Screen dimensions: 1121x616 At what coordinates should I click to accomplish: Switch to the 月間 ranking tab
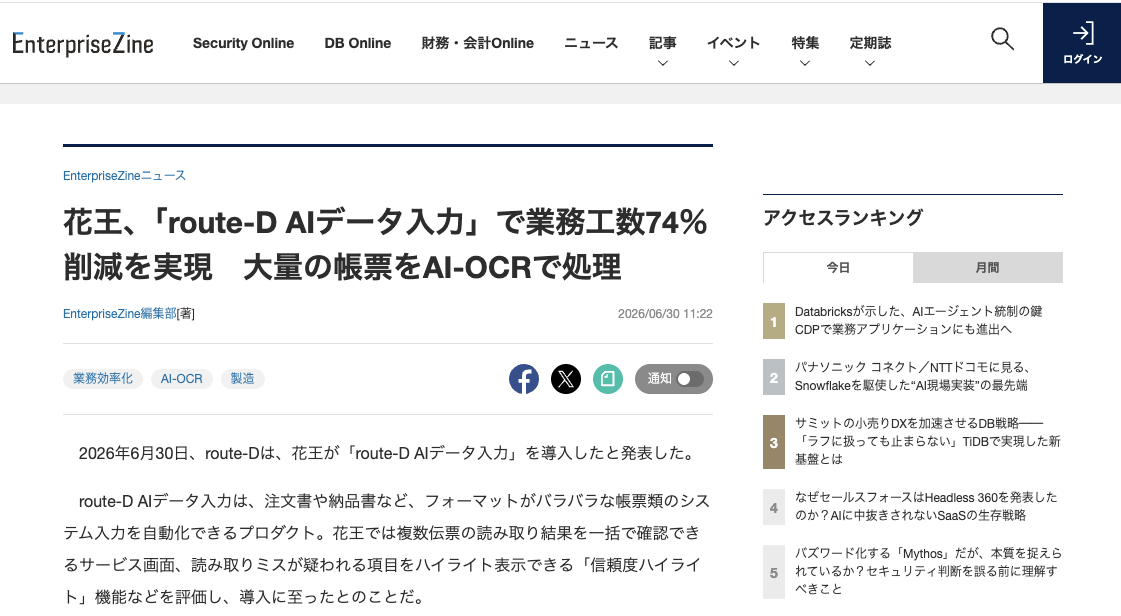[x=988, y=267]
